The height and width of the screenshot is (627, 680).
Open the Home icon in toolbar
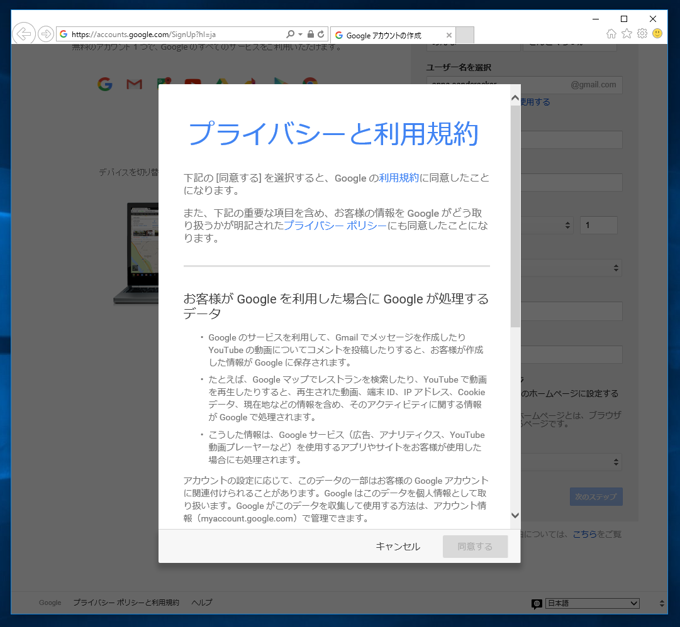tap(611, 33)
